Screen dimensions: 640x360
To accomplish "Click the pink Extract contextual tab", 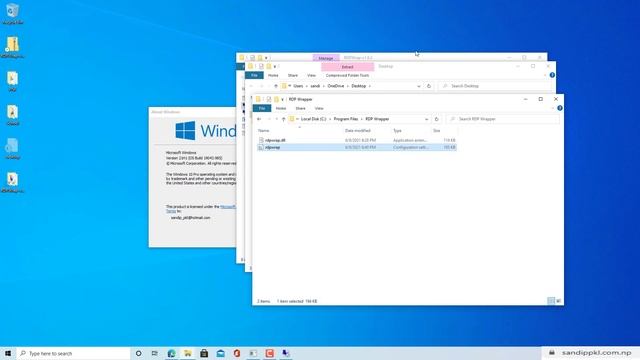I will [x=347, y=67].
